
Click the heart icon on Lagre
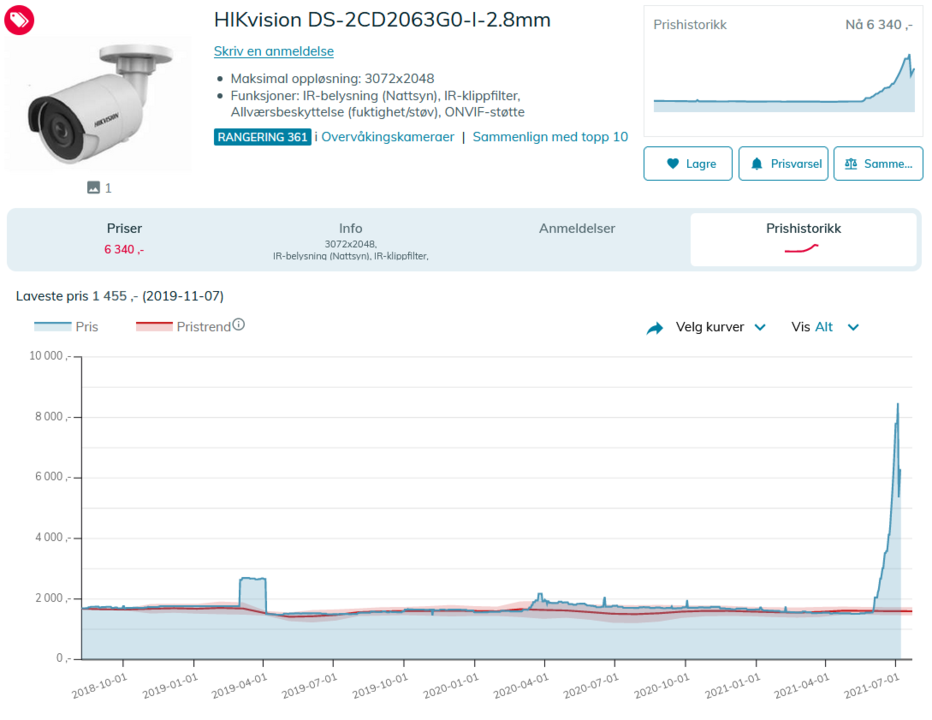(672, 164)
